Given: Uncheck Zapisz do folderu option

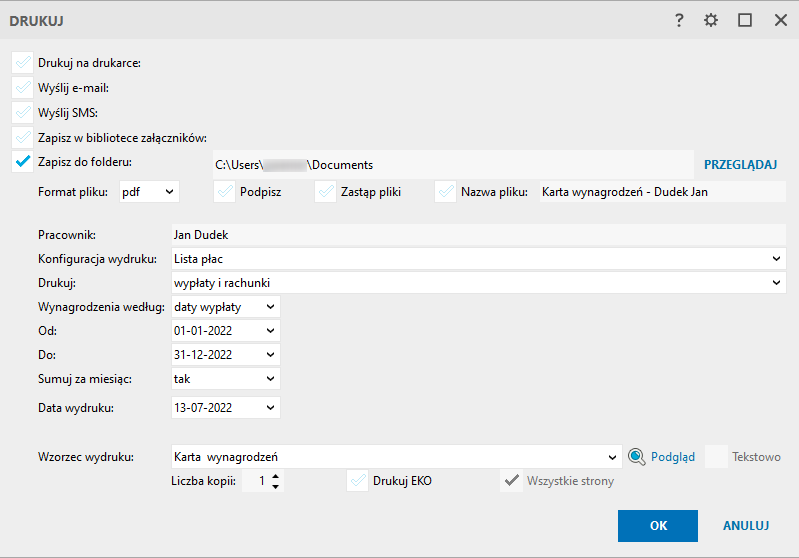Looking at the screenshot, I should (23, 161).
